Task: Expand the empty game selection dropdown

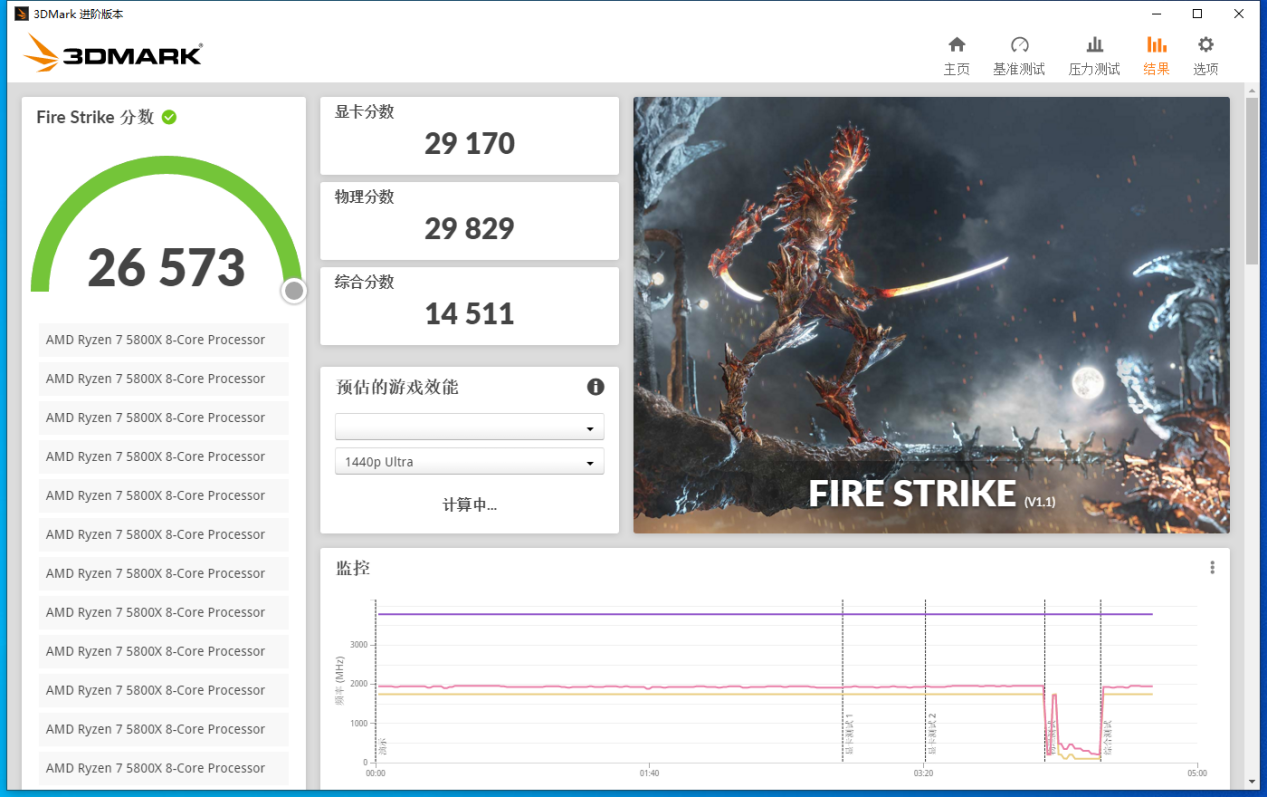Action: tap(469, 427)
